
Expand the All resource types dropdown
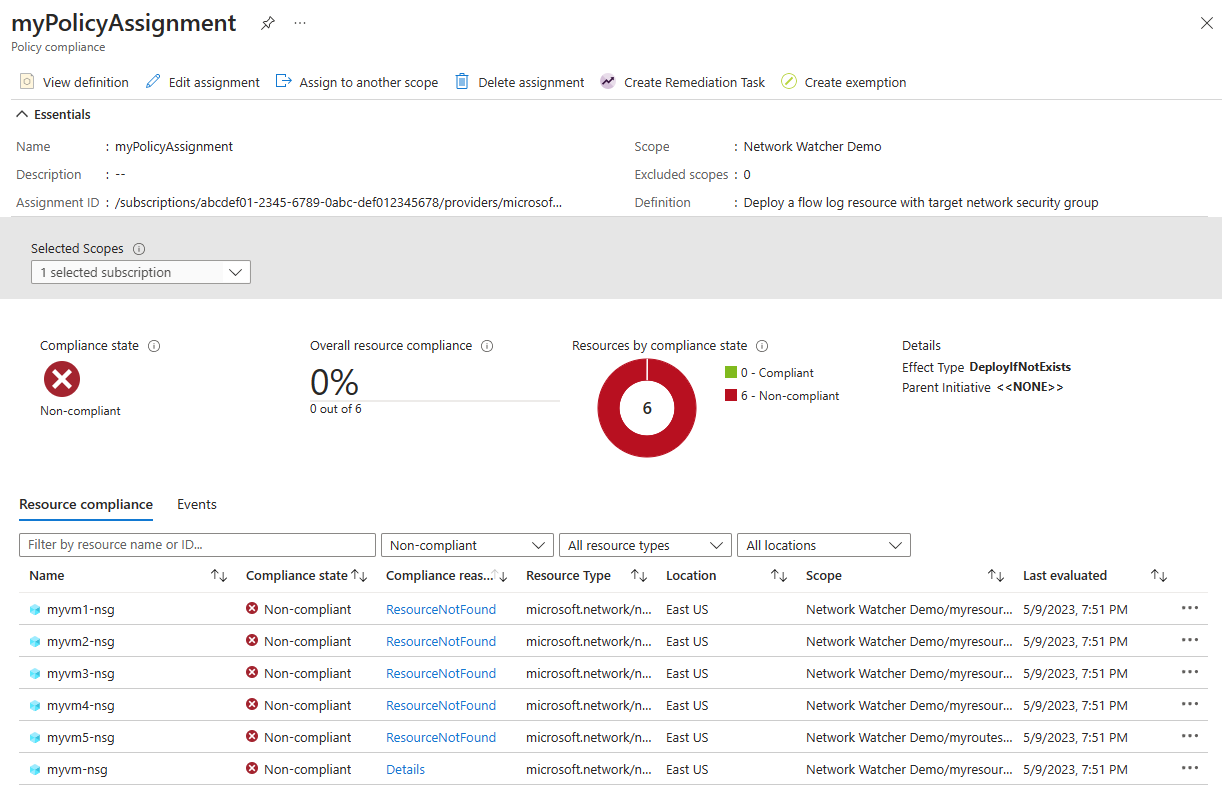pos(644,545)
